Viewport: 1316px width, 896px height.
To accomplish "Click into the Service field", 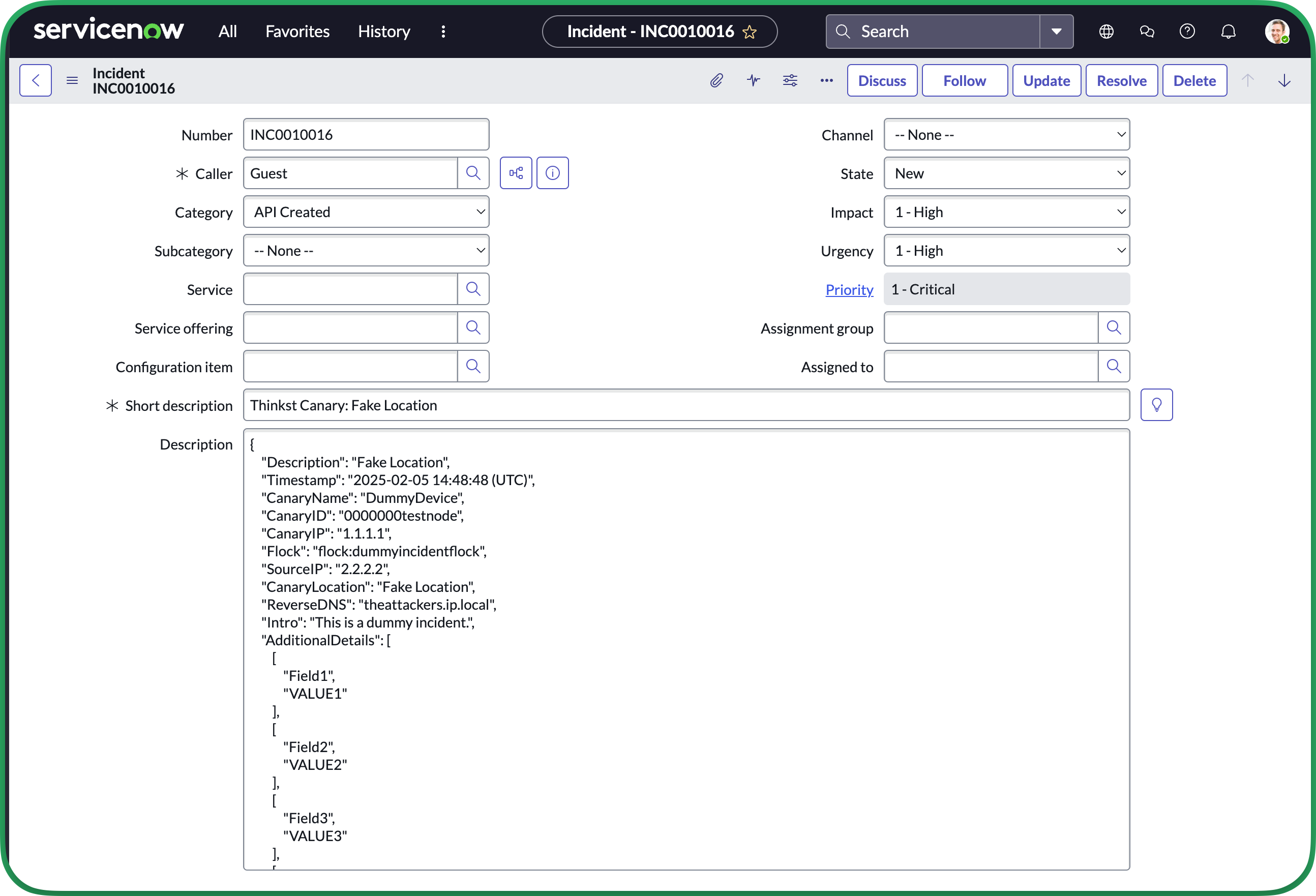I will [350, 289].
